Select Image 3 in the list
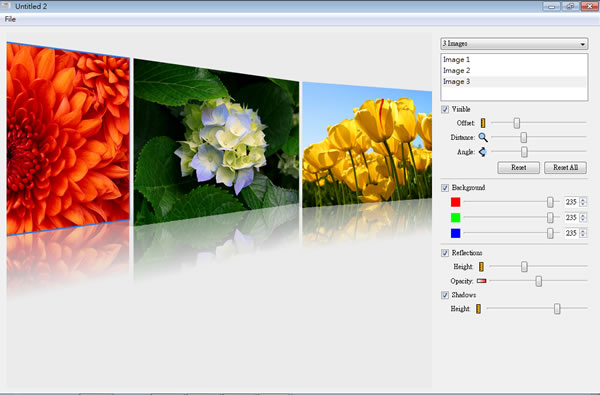Viewport: 600px width, 395px height. pyautogui.click(x=514, y=82)
